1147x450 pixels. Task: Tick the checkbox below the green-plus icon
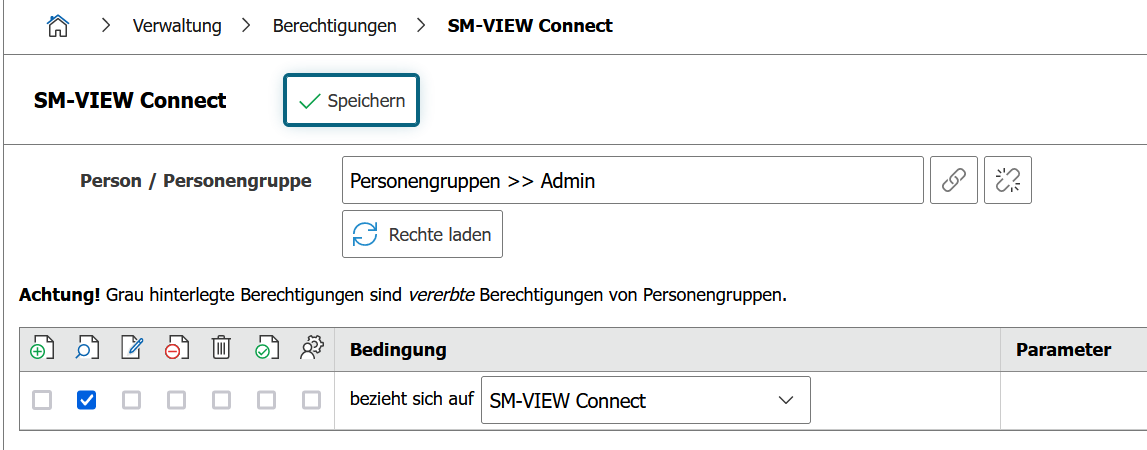42,400
